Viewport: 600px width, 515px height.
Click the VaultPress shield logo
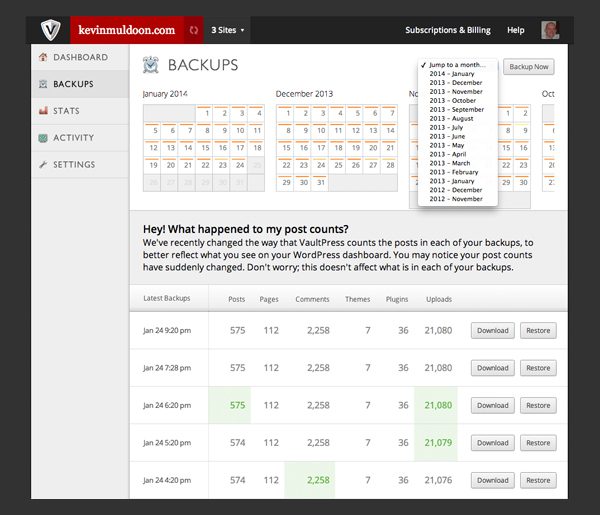(x=49, y=30)
